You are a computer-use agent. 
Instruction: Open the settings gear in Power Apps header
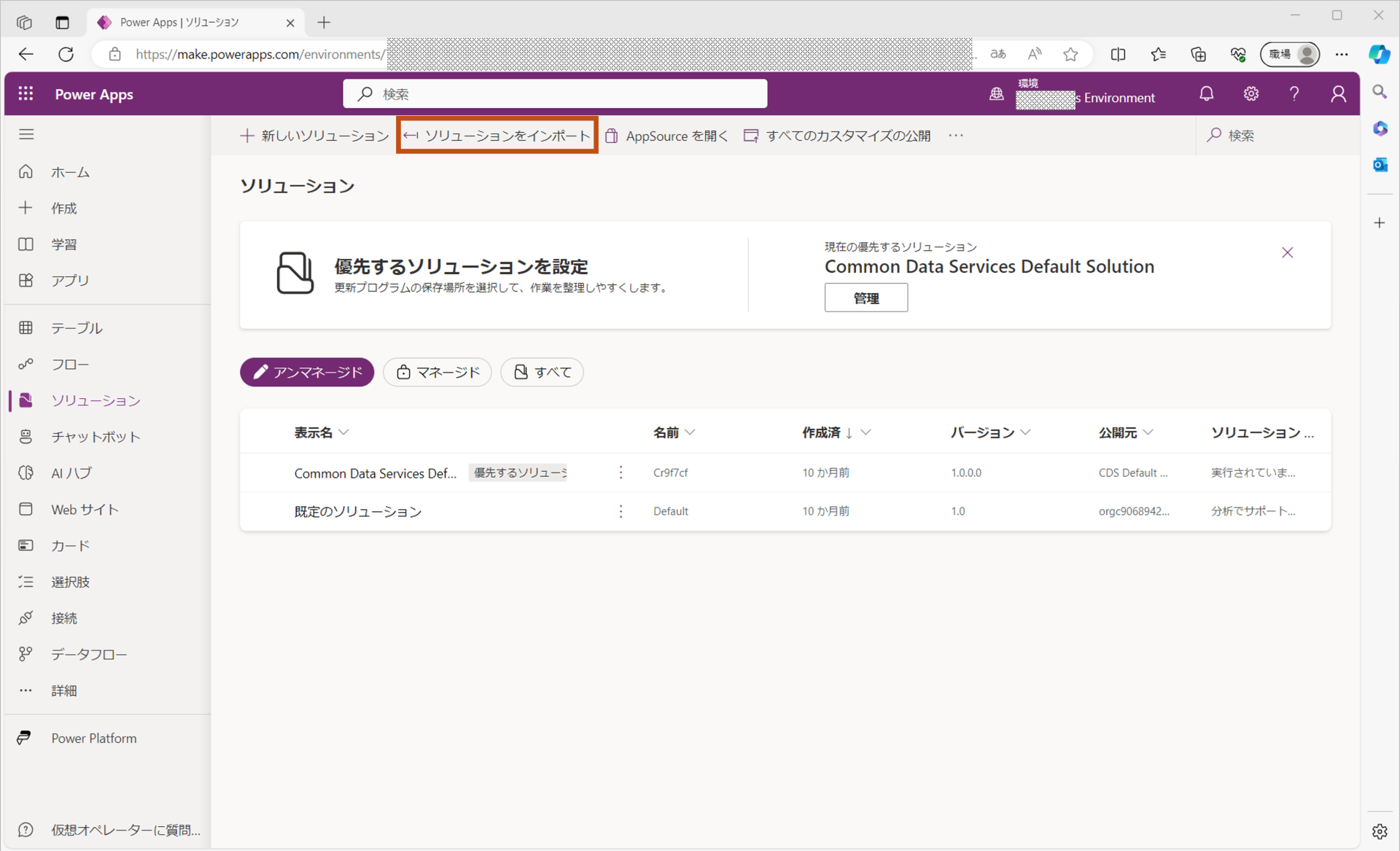pos(1251,94)
